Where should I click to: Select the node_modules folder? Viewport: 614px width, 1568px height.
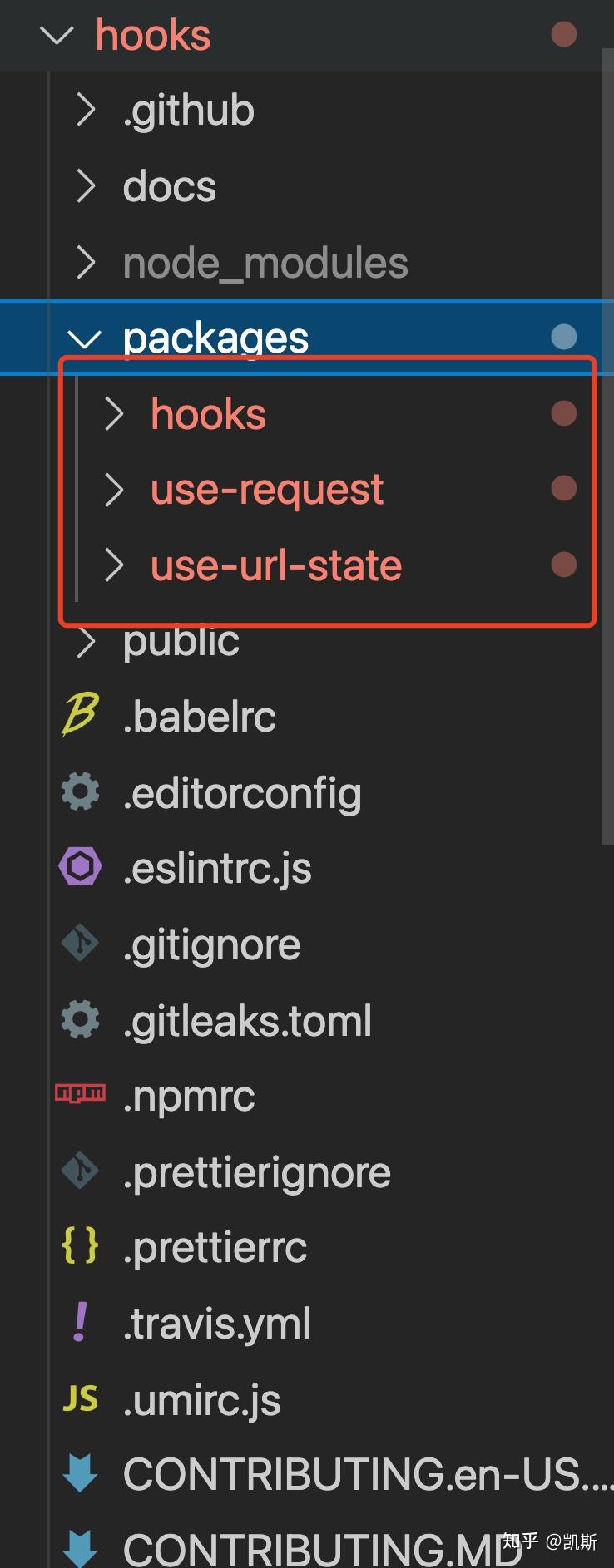265,264
